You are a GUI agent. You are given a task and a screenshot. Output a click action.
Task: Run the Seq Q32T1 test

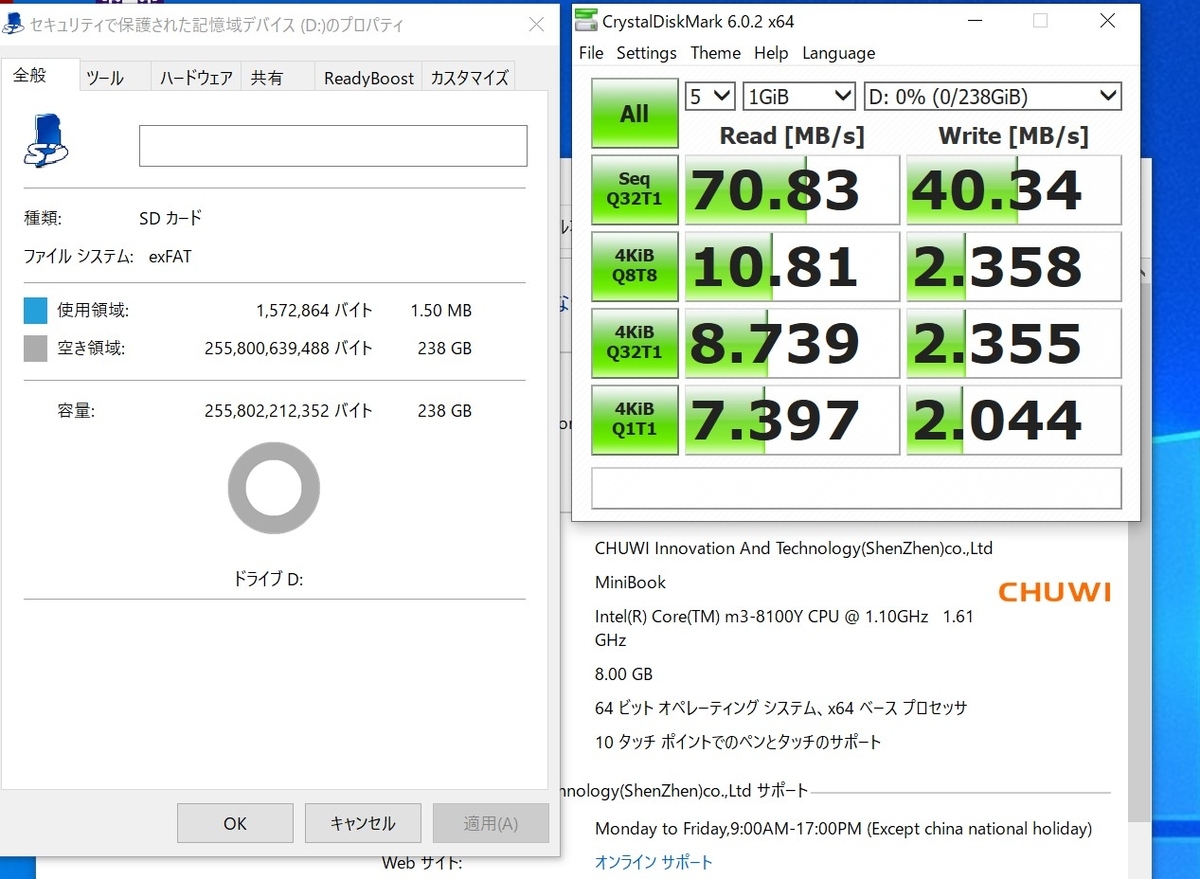click(634, 189)
